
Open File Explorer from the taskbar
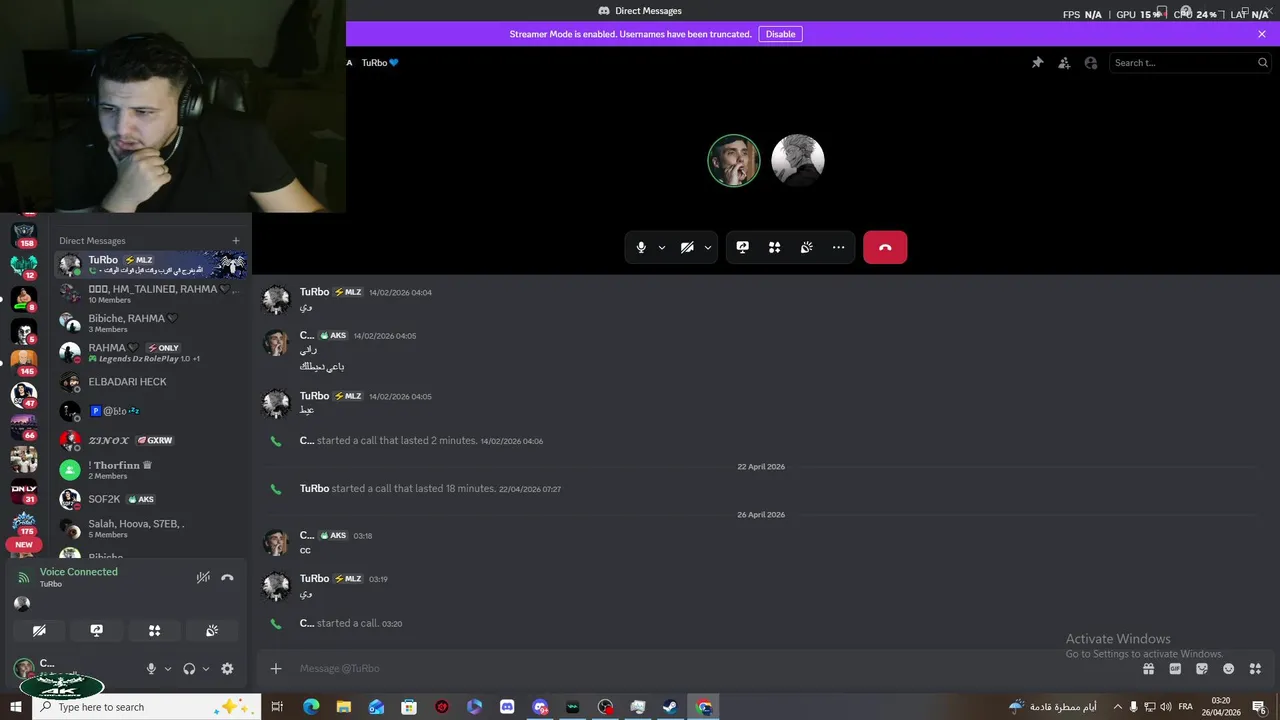(343, 707)
